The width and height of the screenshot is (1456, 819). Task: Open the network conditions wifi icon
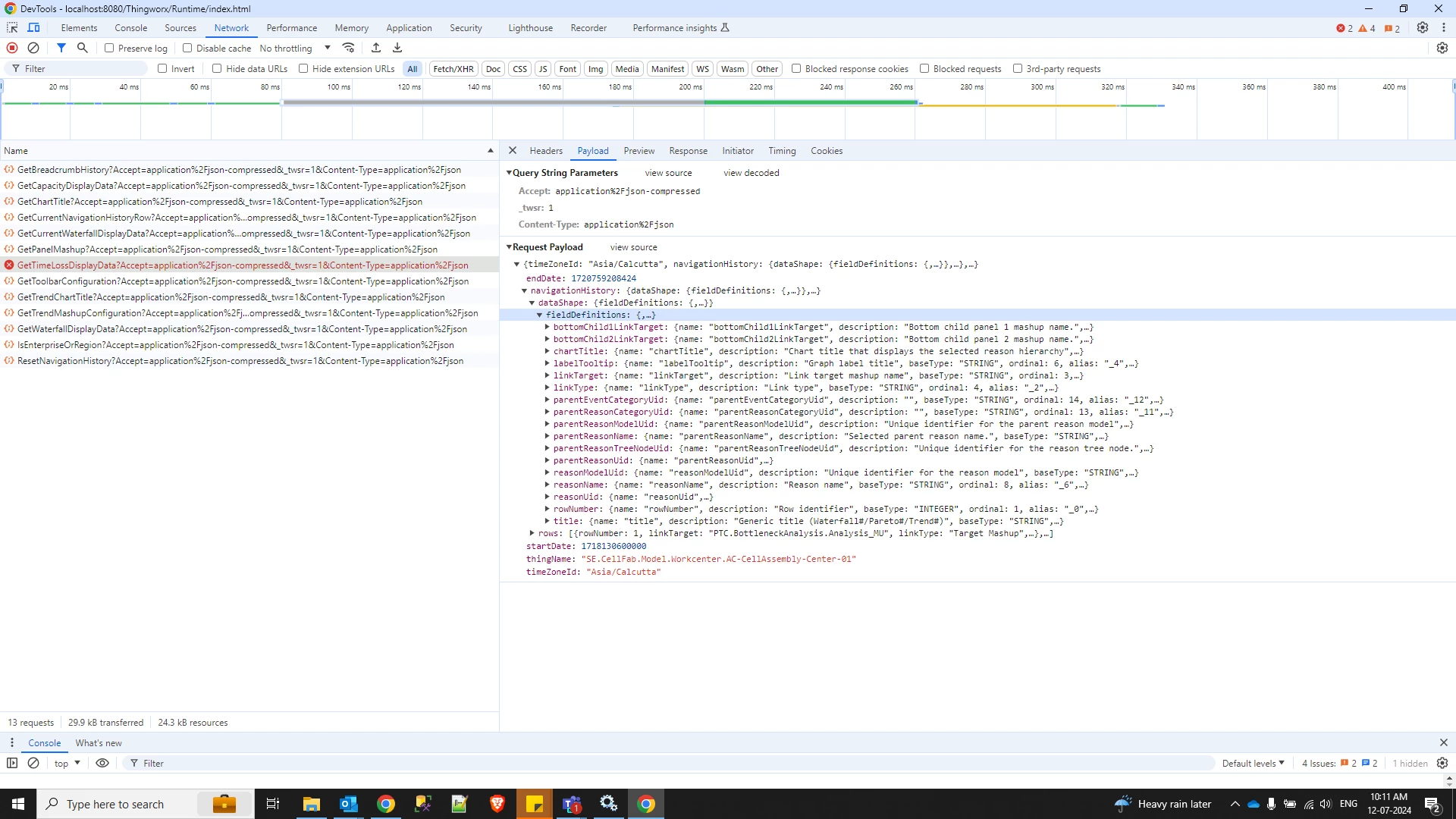[349, 48]
